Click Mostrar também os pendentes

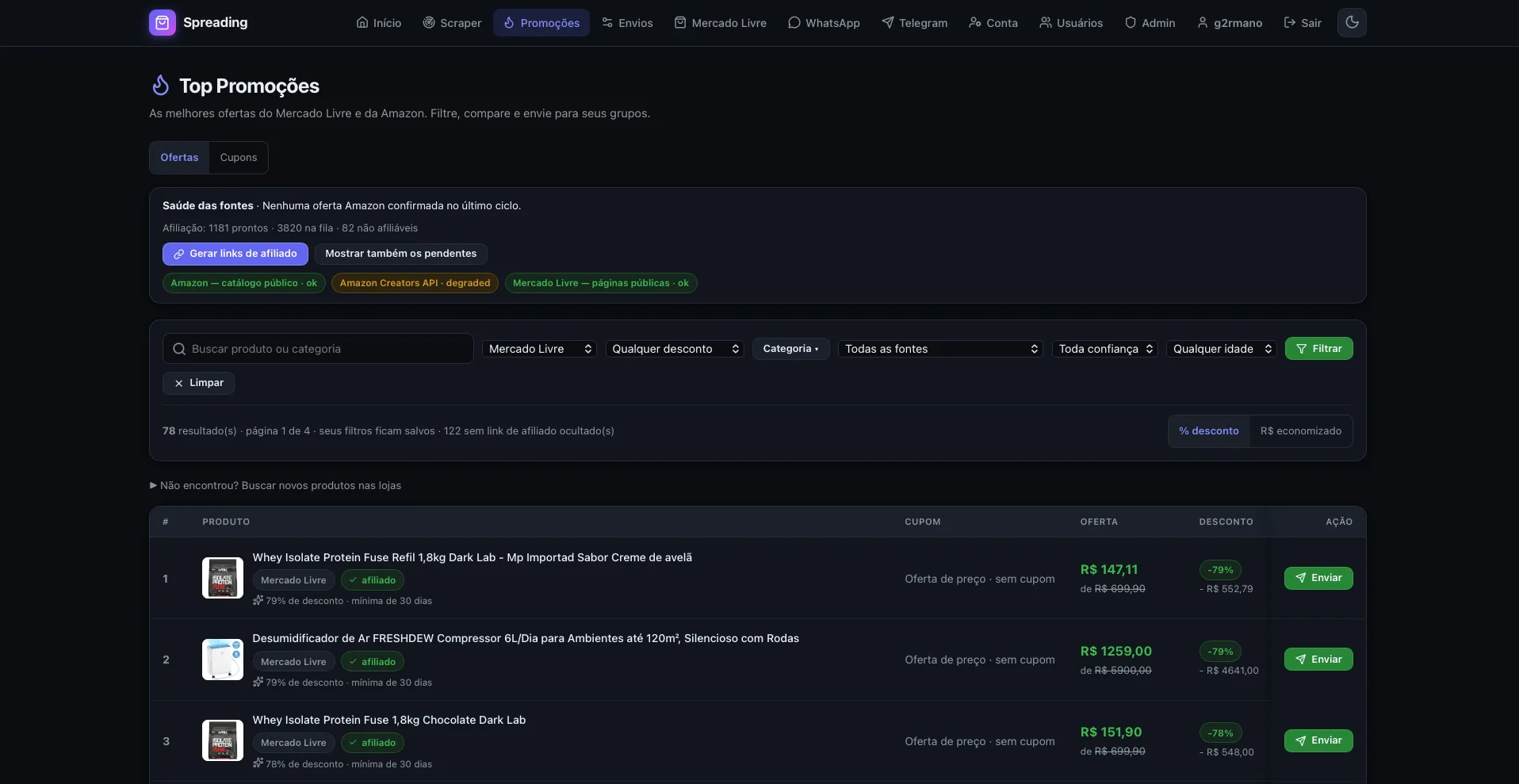click(x=400, y=254)
